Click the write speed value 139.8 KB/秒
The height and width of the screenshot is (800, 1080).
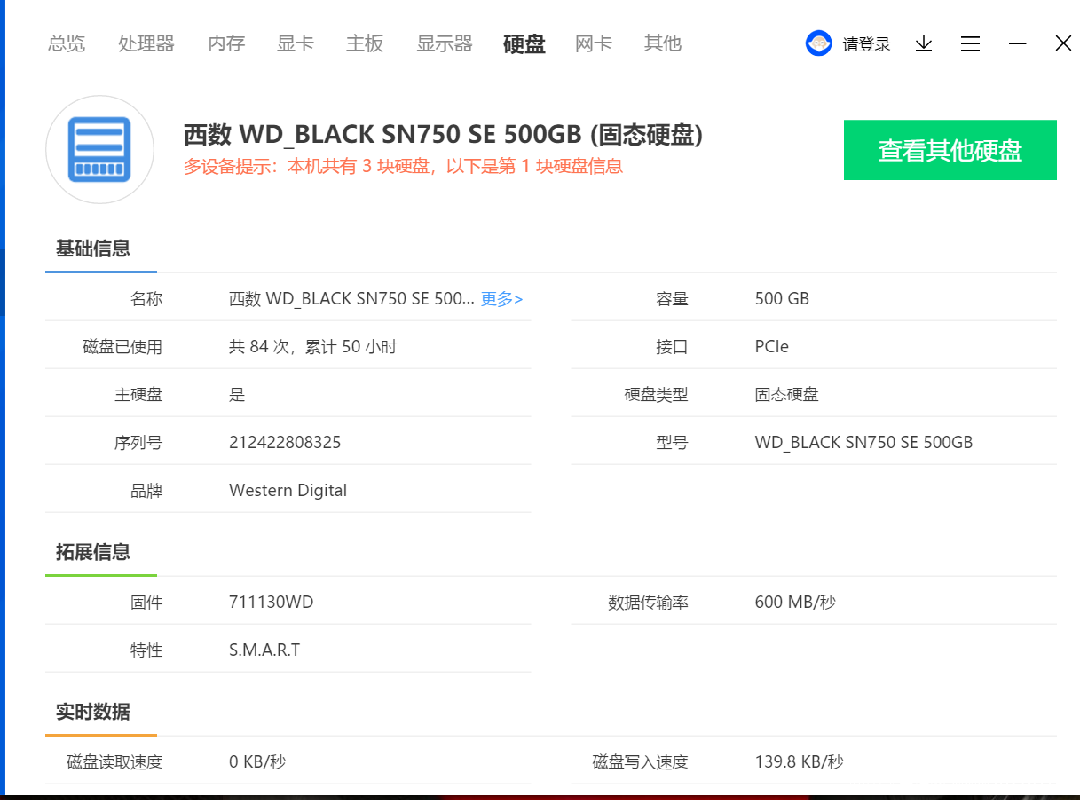(x=799, y=761)
